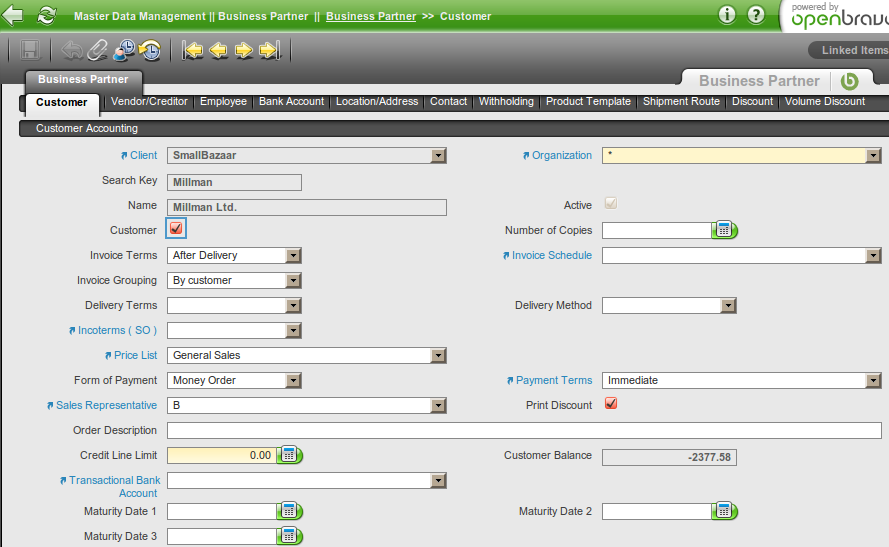Open the help question mark icon

(x=756, y=15)
